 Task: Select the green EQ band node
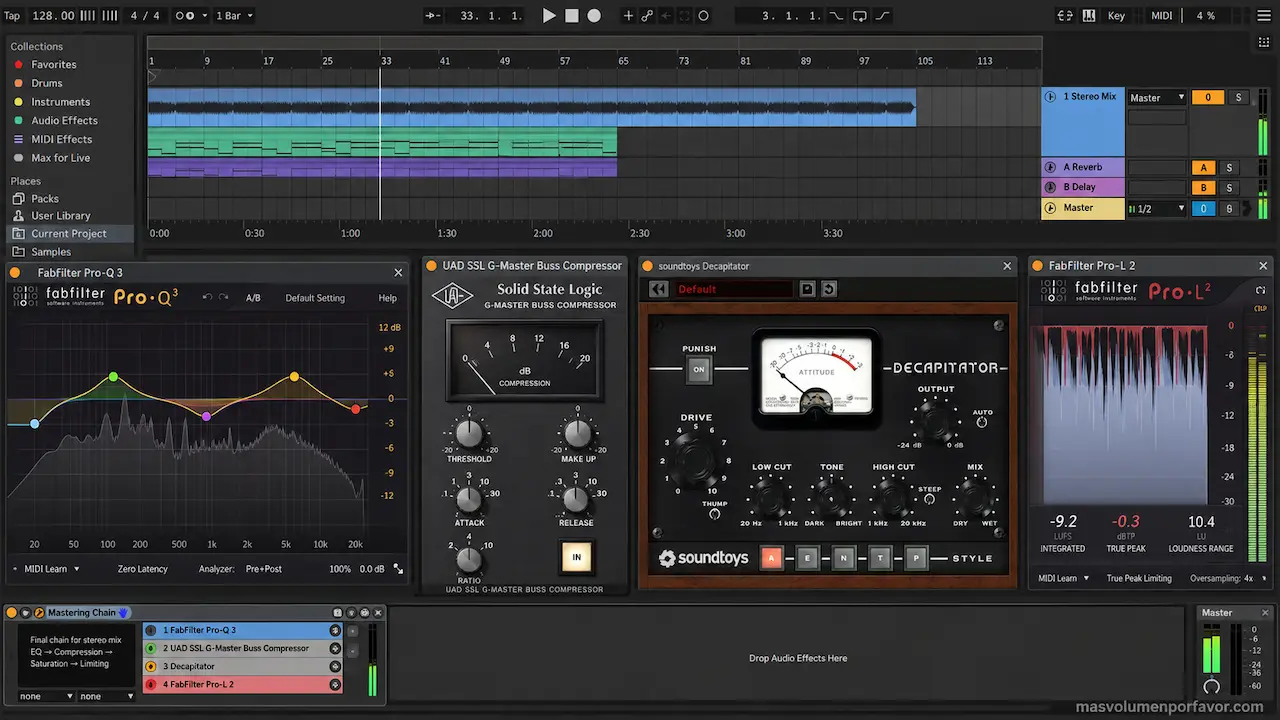tap(113, 377)
